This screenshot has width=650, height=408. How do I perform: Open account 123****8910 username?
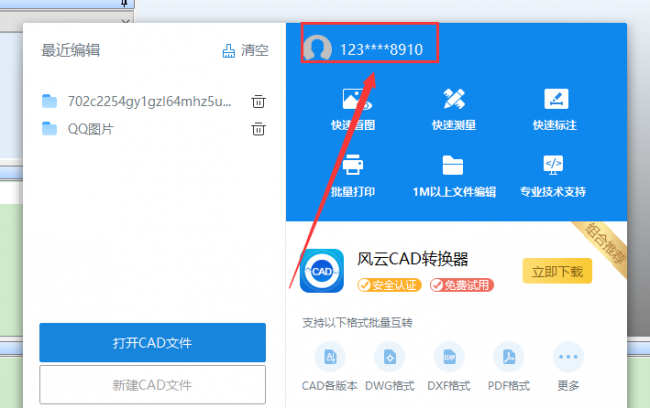[x=381, y=50]
